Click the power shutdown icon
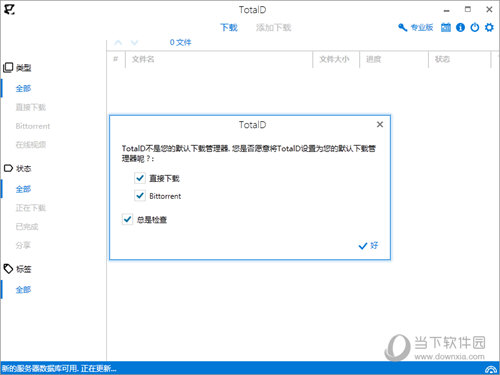The height and width of the screenshot is (375, 500). [x=475, y=27]
